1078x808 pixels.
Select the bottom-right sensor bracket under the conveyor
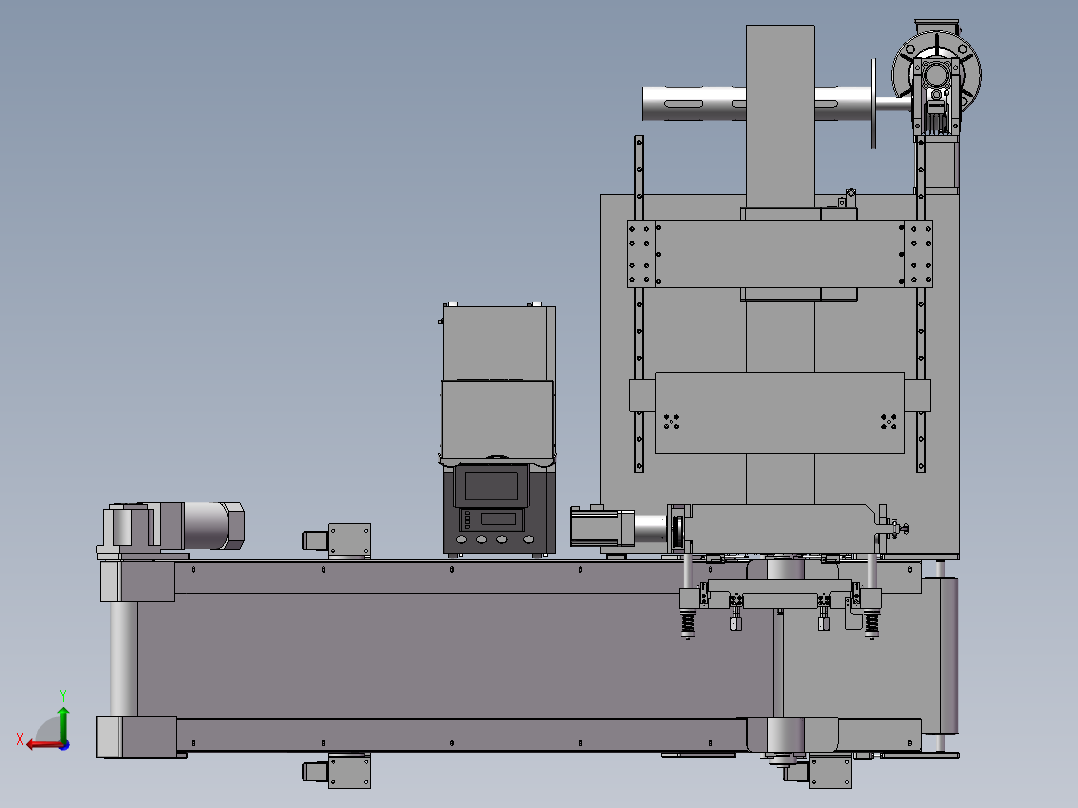click(x=818, y=772)
